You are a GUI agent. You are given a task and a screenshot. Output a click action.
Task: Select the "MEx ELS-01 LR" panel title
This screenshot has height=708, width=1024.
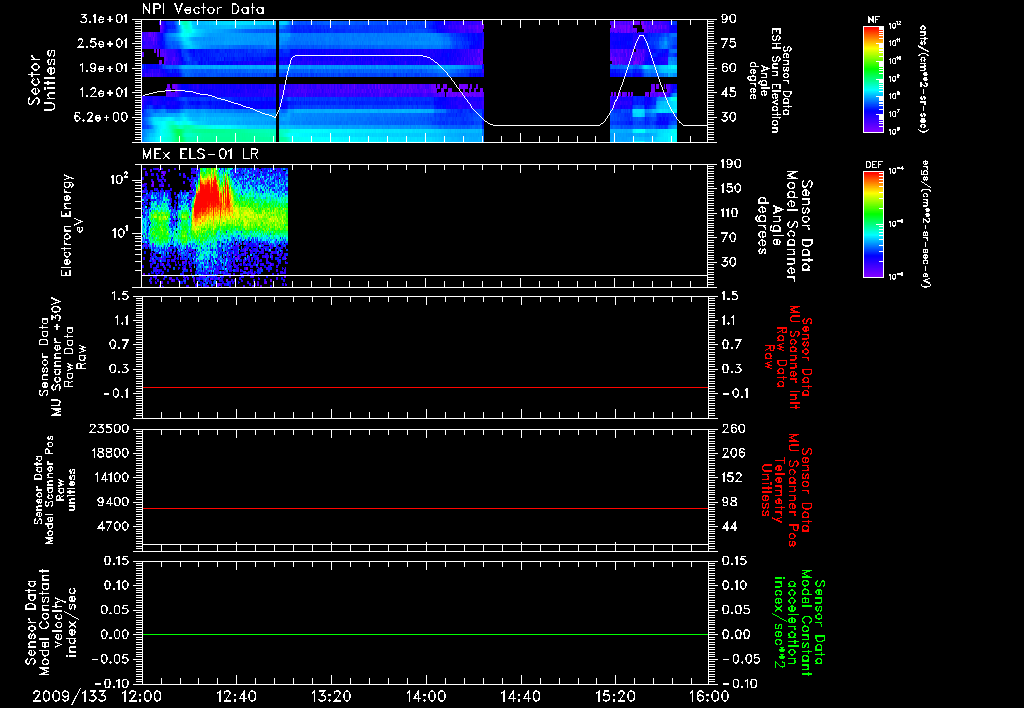tap(200, 154)
